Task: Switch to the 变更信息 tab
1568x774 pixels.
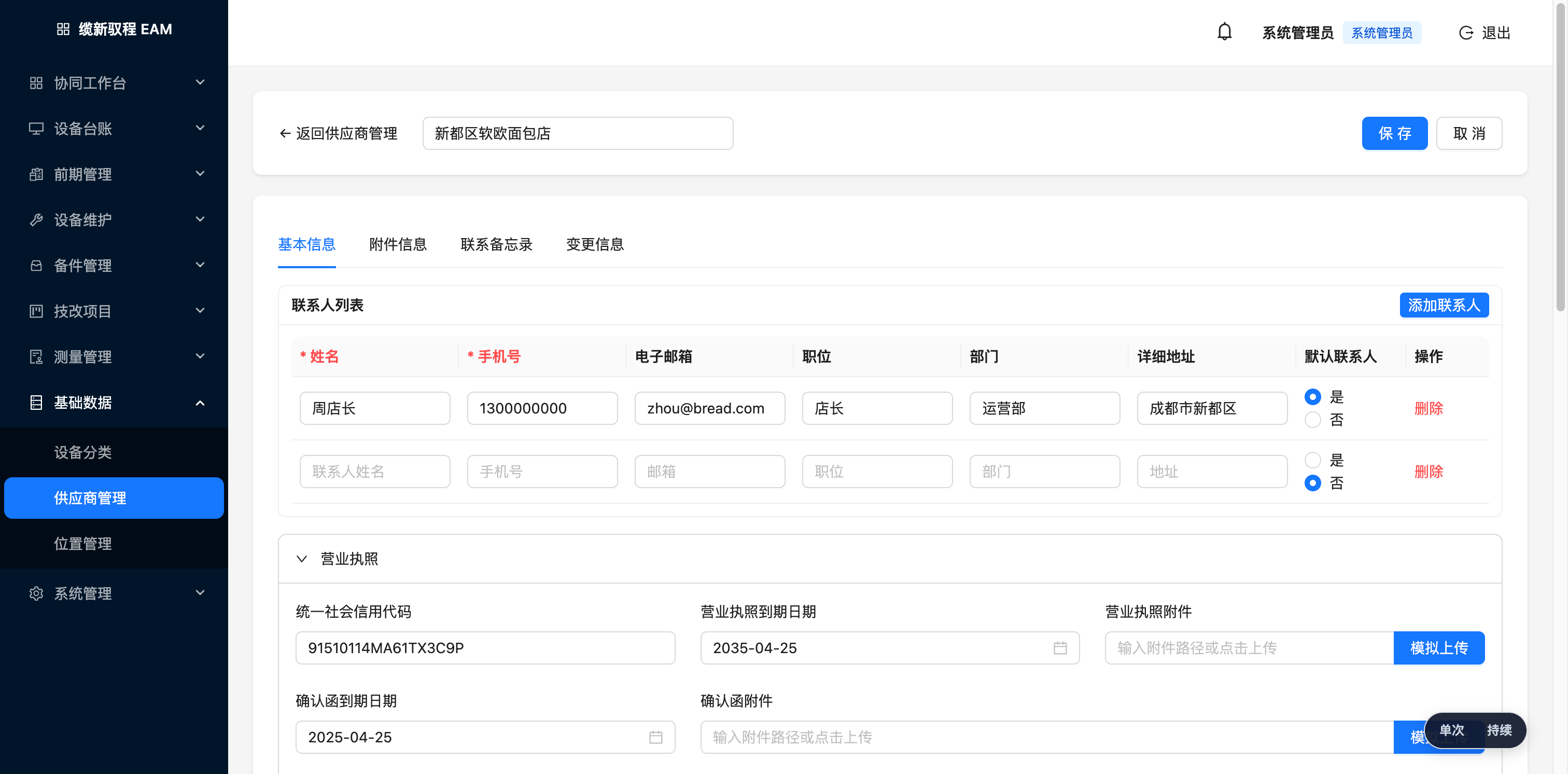Action: click(x=595, y=245)
